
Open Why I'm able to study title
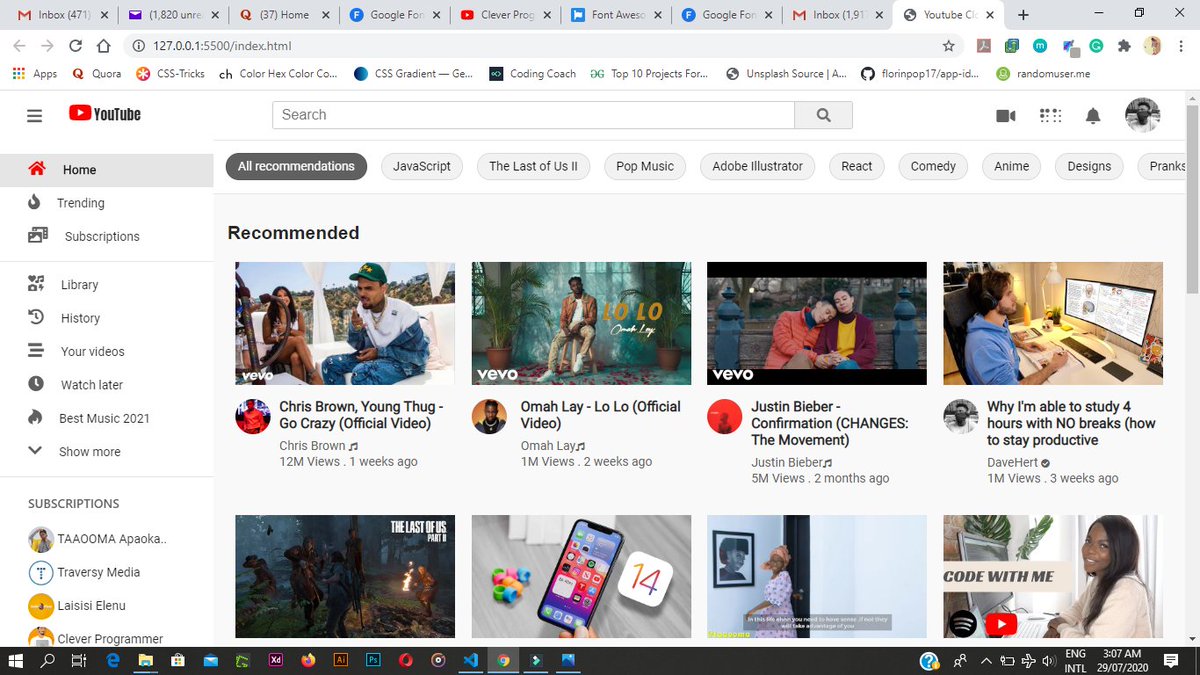pyautogui.click(x=1071, y=423)
